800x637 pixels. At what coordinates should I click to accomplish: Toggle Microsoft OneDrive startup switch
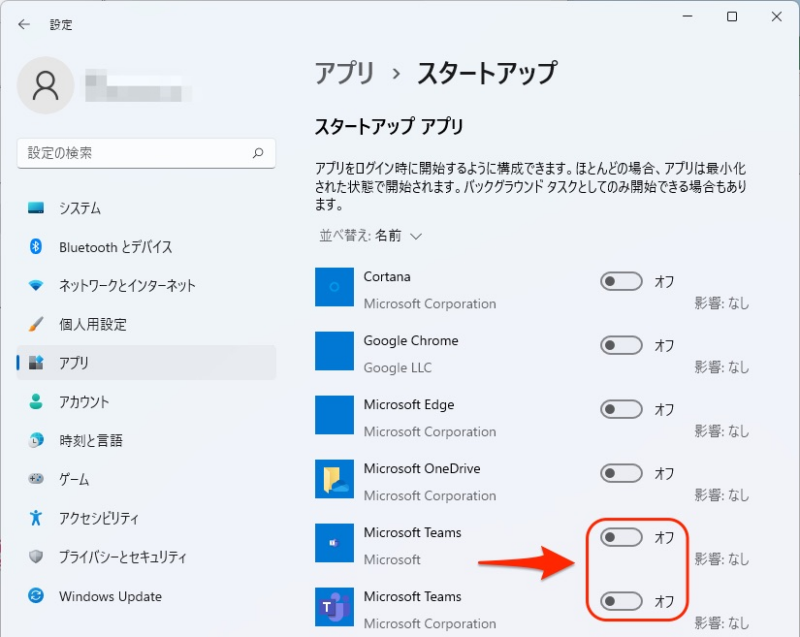click(x=621, y=473)
